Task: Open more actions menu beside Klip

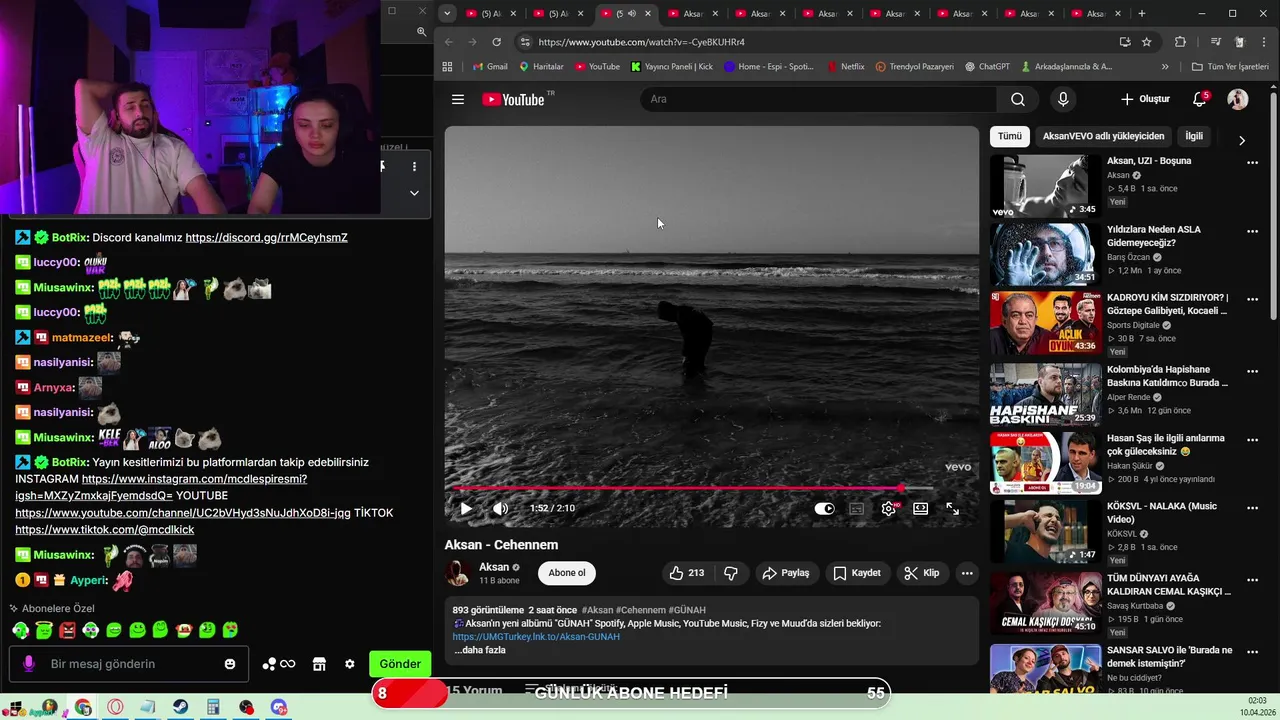Action: click(967, 573)
